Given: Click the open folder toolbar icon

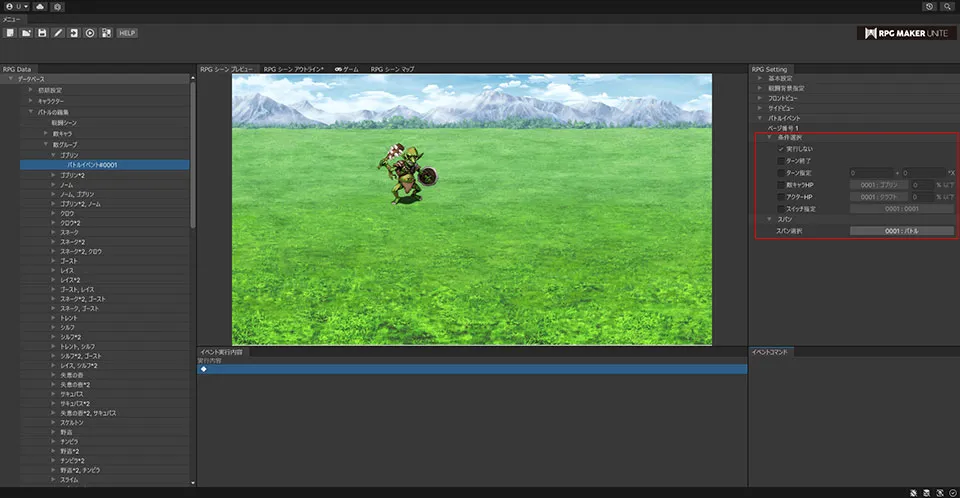Looking at the screenshot, I should (25, 33).
